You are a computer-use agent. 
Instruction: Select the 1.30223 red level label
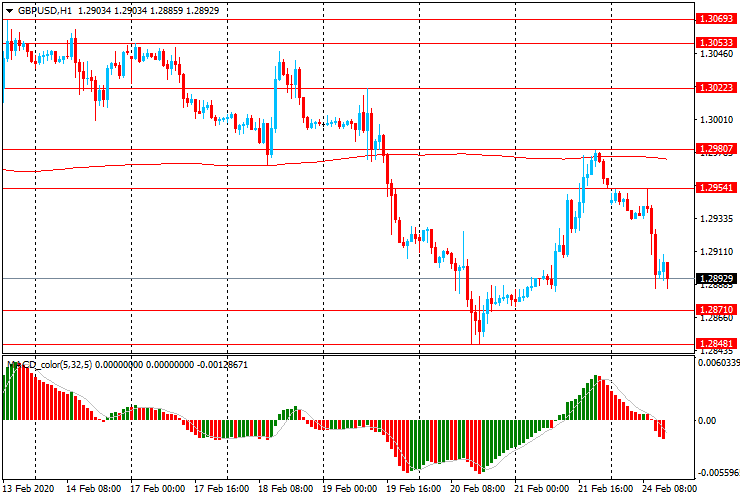[716, 87]
